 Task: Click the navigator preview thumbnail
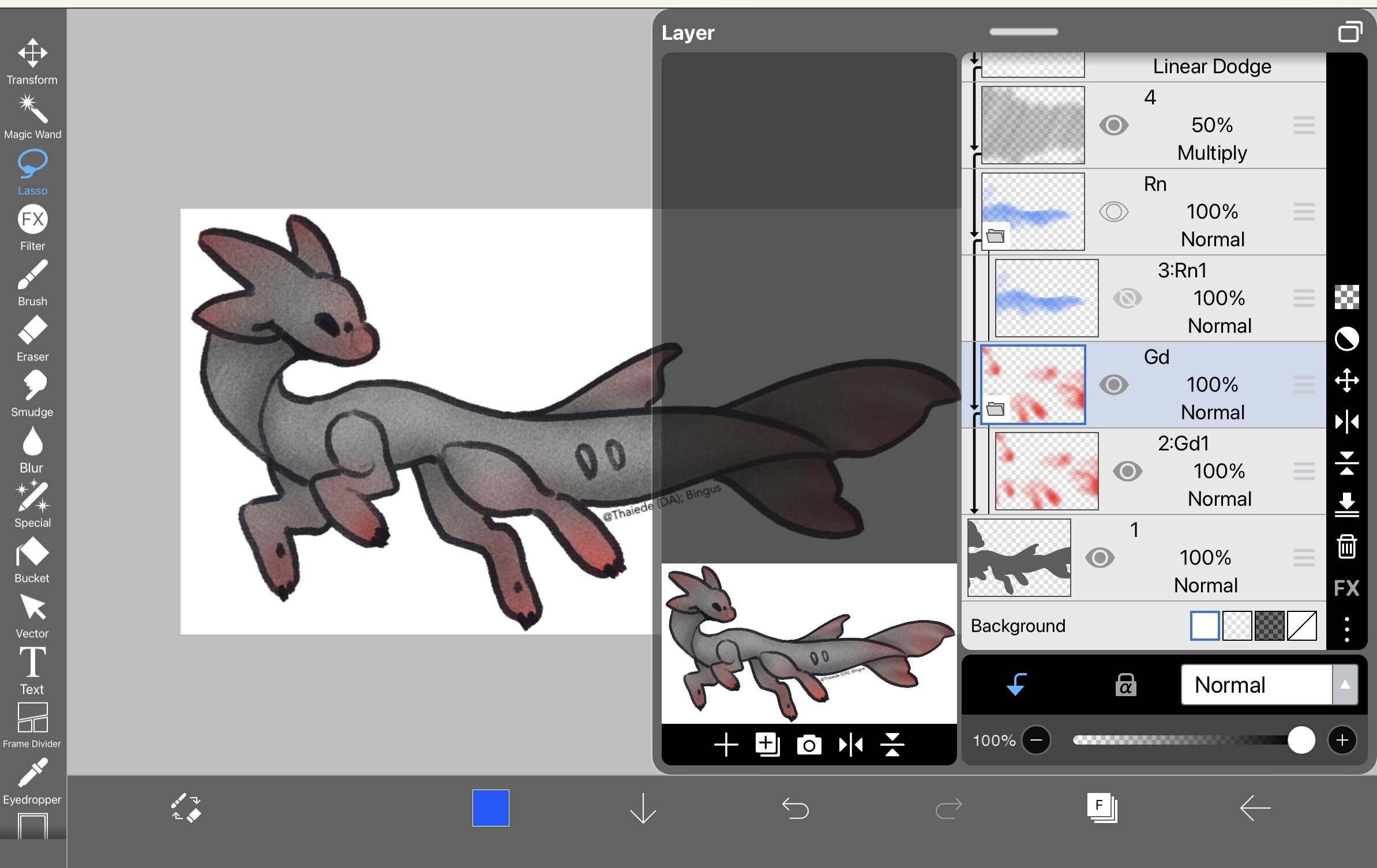[x=809, y=643]
